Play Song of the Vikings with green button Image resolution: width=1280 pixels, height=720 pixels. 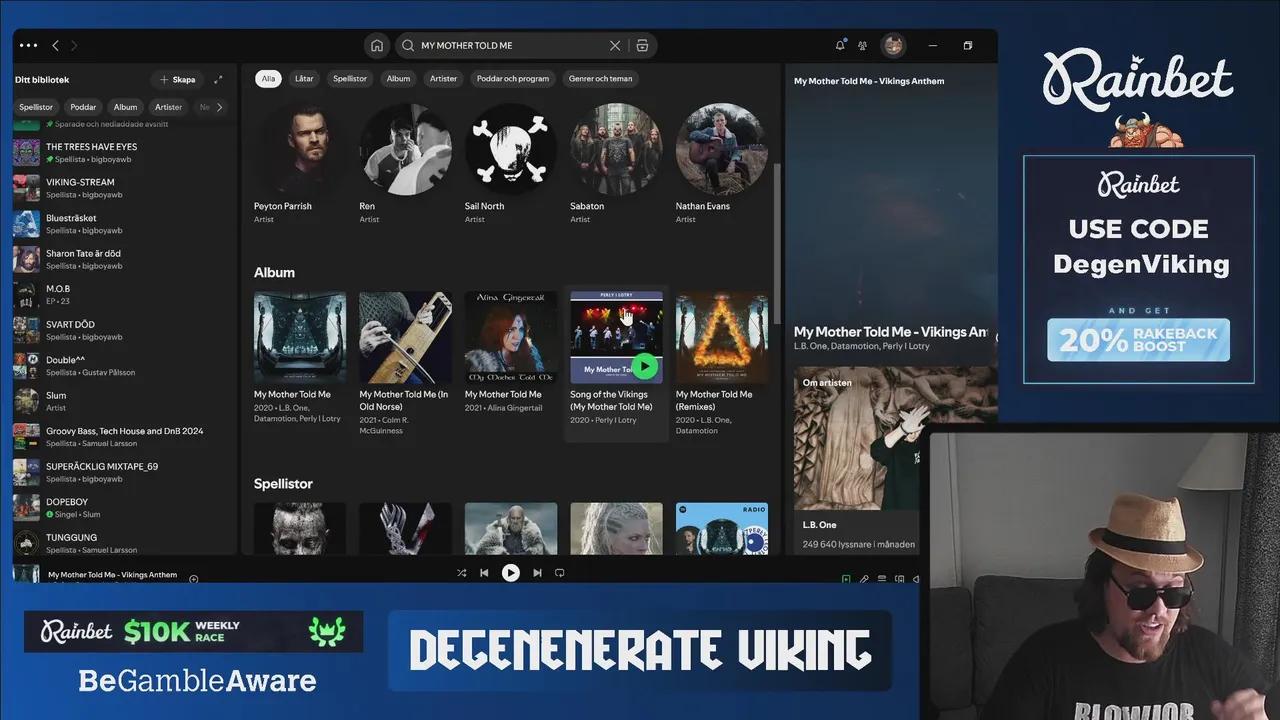point(645,366)
